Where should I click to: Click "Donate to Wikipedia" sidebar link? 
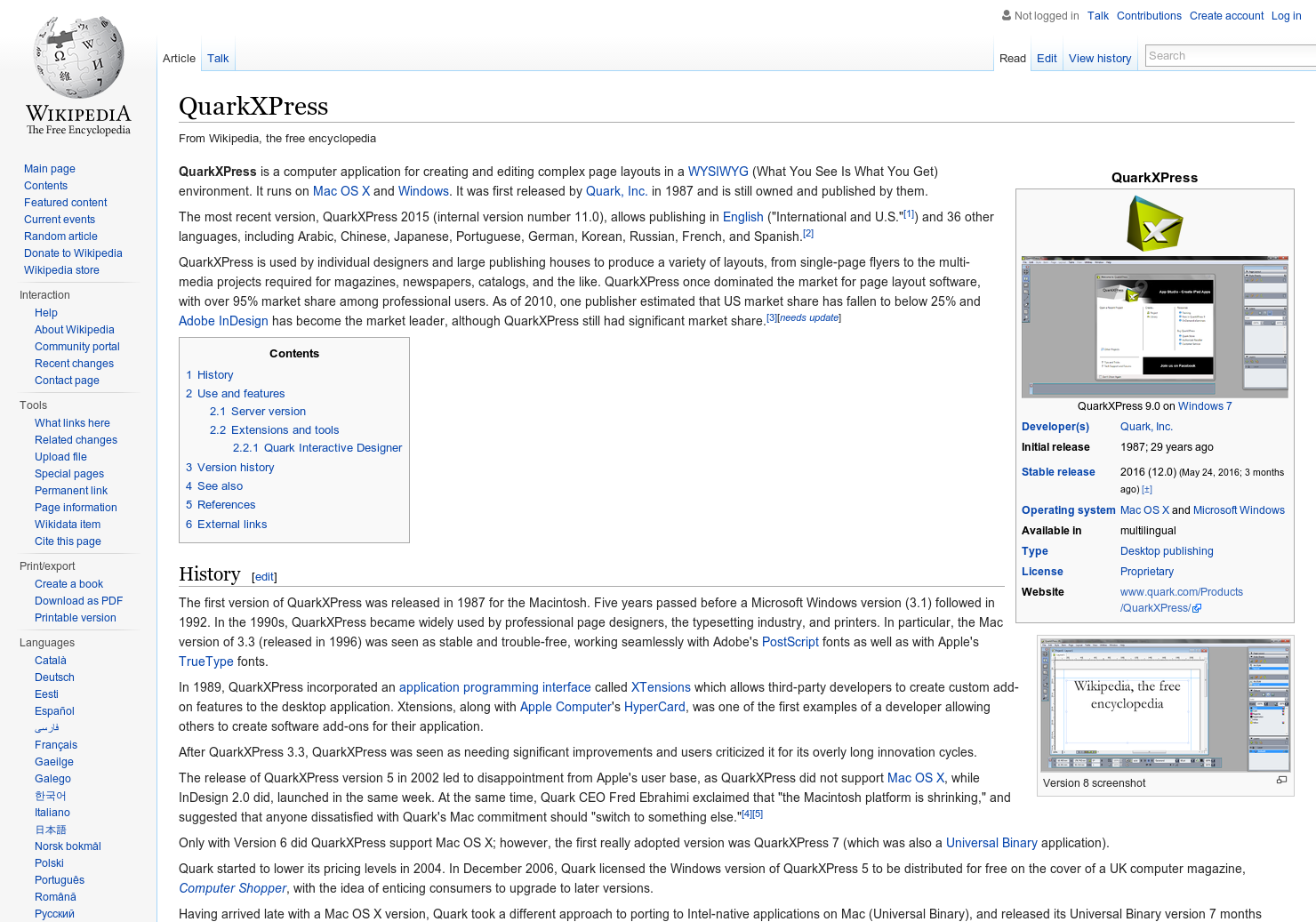tap(73, 253)
